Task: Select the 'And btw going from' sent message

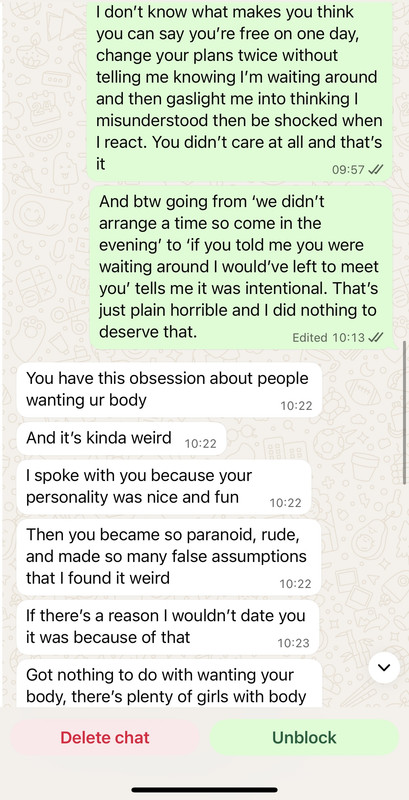Action: 241,267
